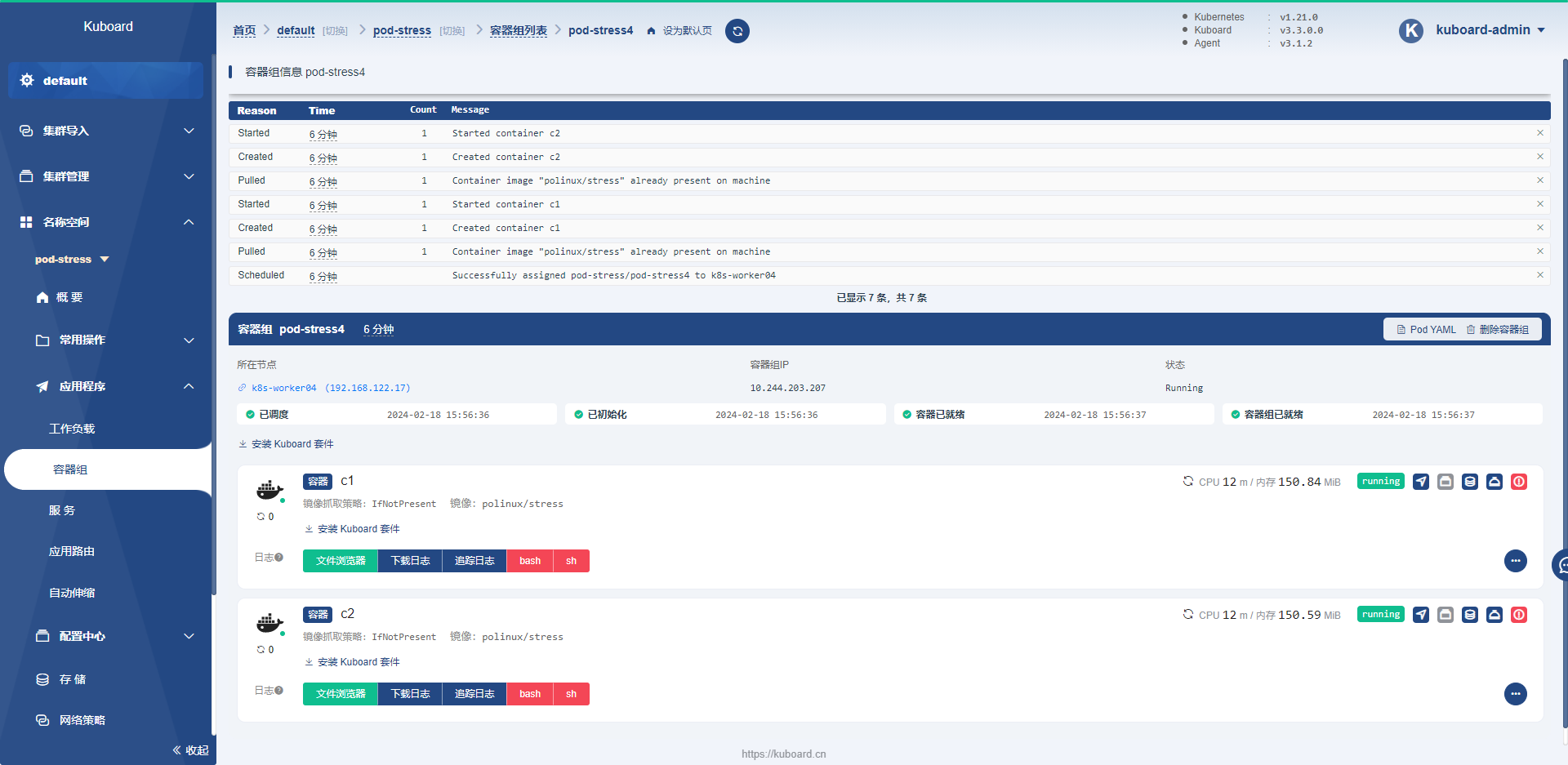Open a bash terminal in c2

530,694
